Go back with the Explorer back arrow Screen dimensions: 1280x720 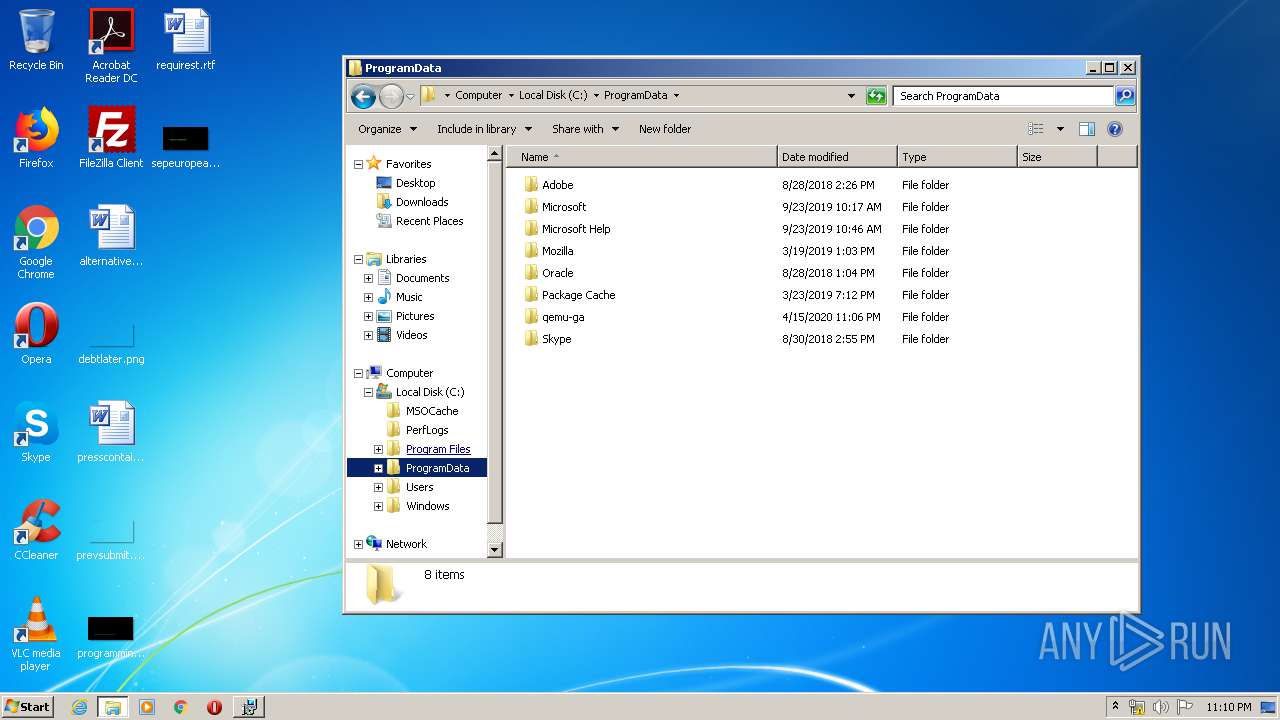pyautogui.click(x=363, y=96)
